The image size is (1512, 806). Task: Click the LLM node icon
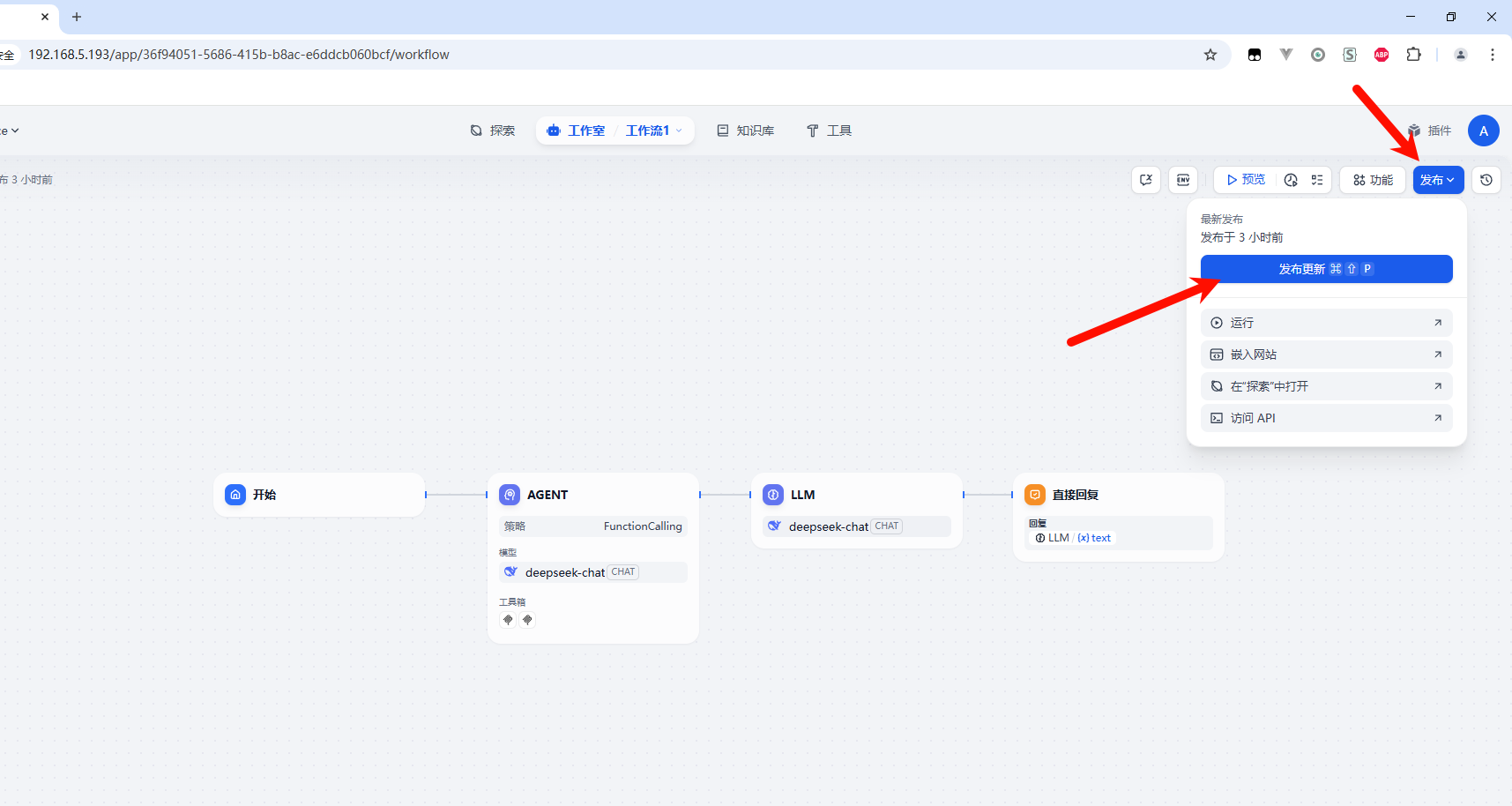tap(773, 495)
